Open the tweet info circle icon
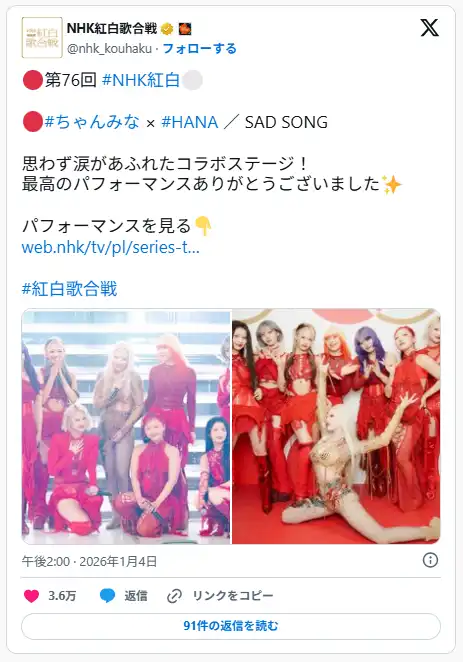This screenshot has height=662, width=463. tap(430, 560)
